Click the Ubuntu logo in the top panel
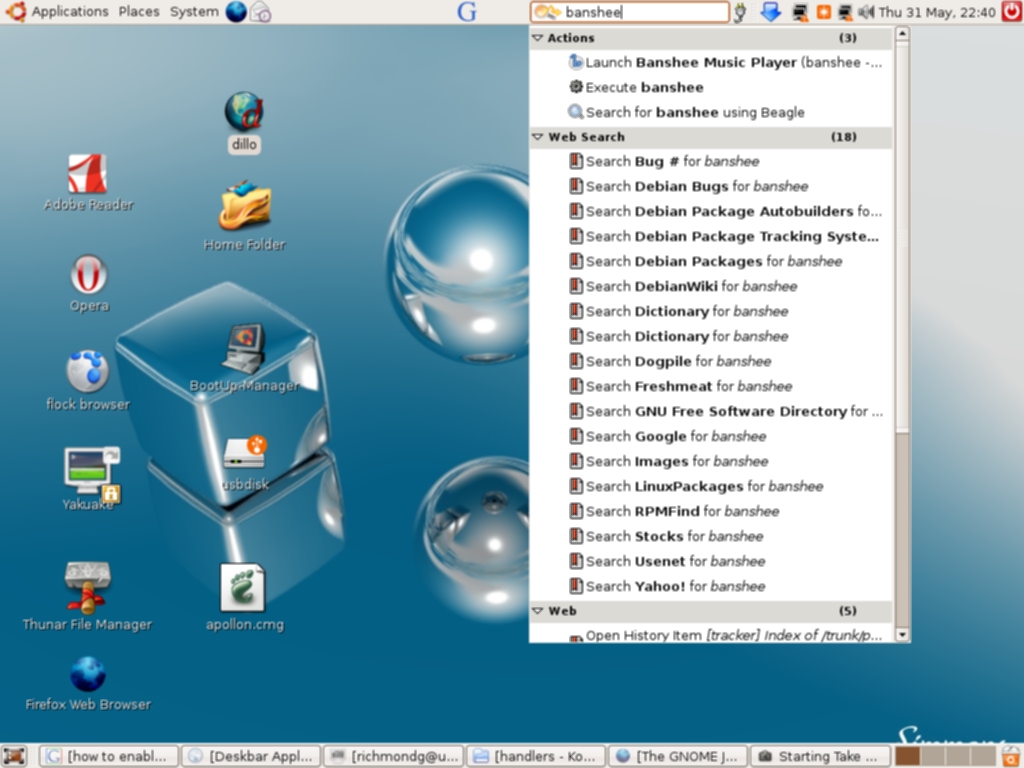Screen dimensions: 1024x768 point(16,12)
